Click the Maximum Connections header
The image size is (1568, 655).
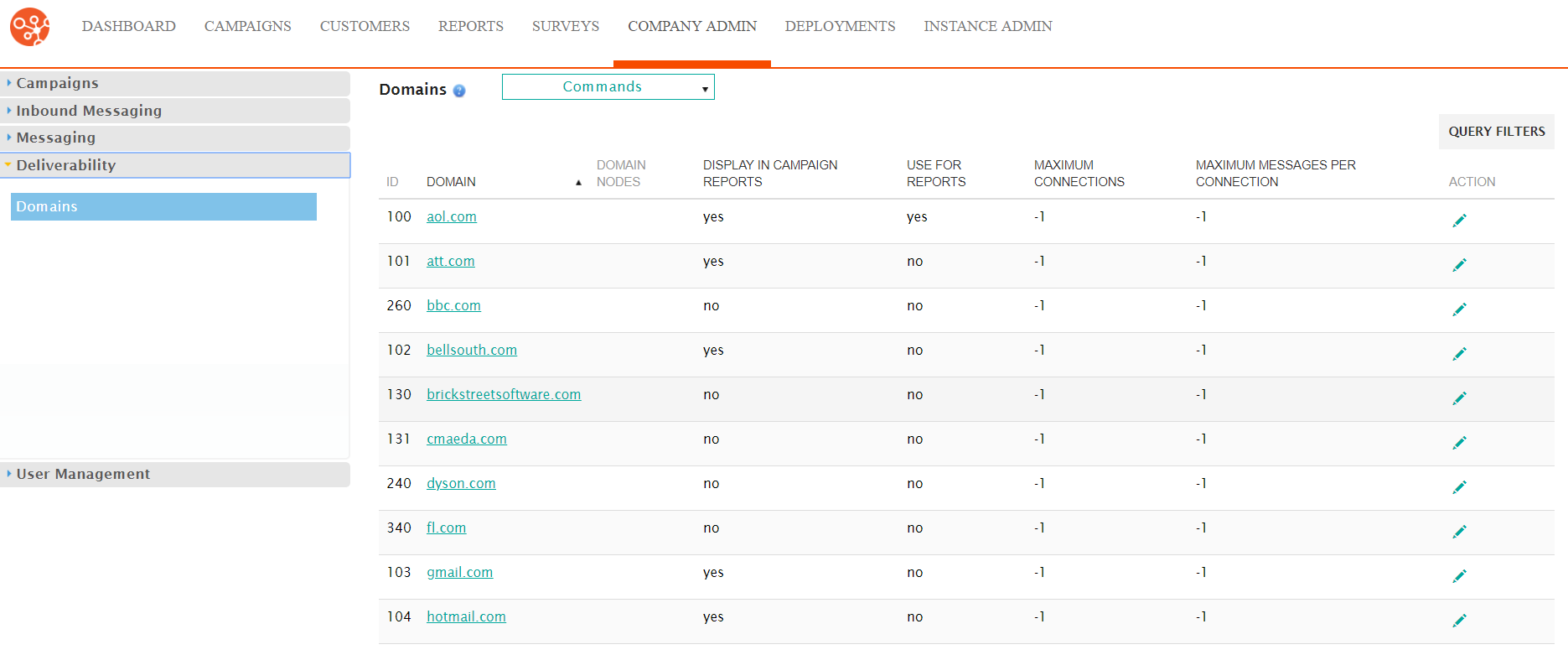(1079, 174)
